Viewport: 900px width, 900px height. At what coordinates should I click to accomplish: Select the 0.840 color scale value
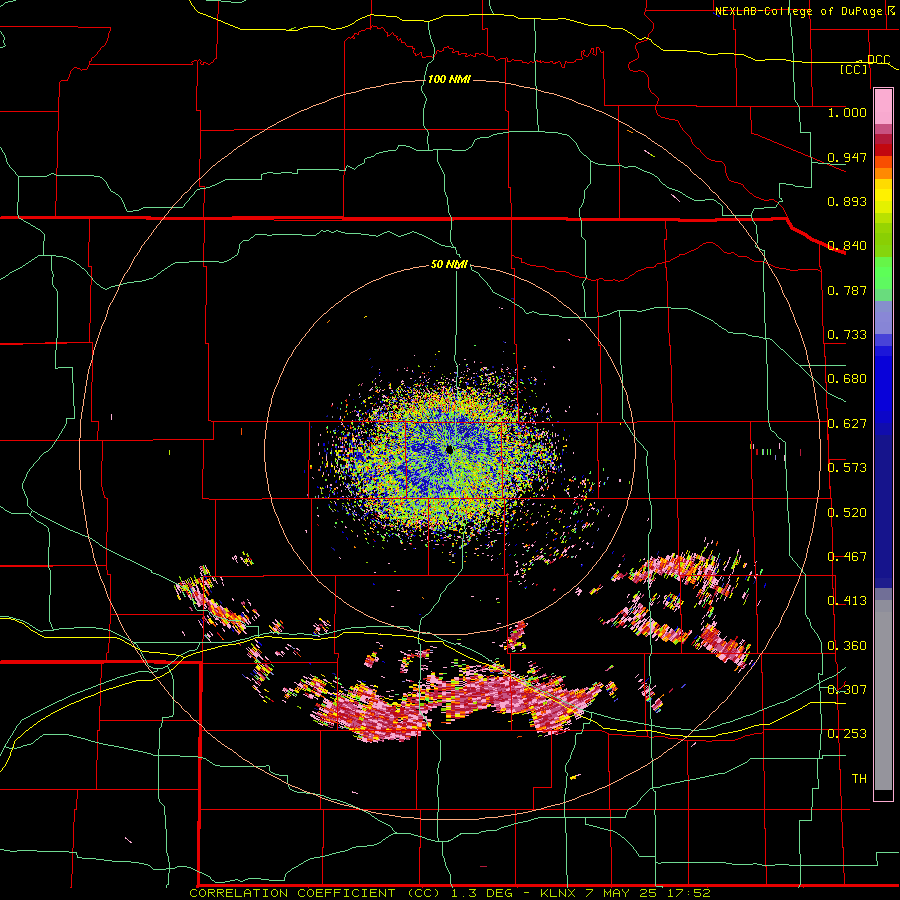tap(847, 246)
